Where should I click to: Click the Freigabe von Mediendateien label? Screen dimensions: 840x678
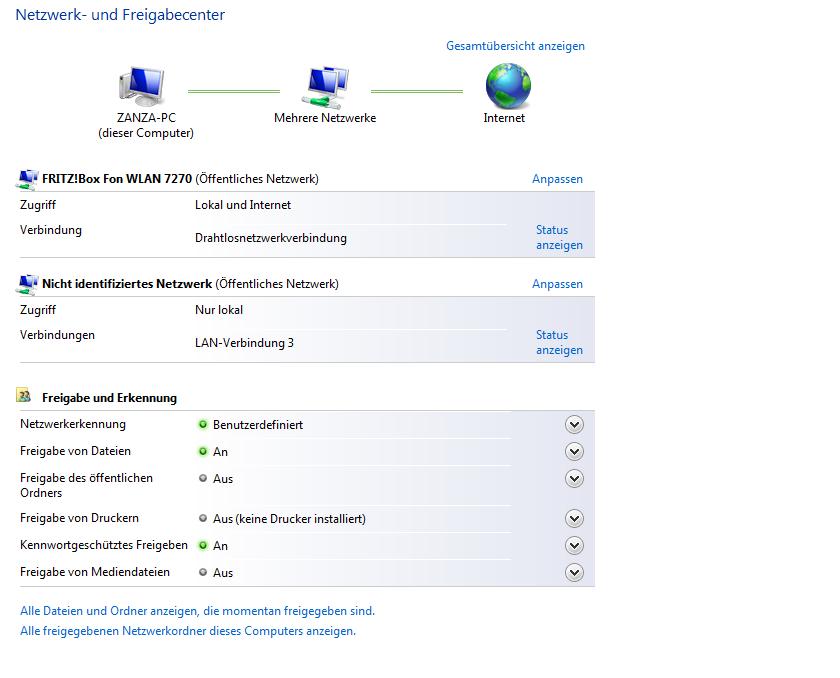[x=95, y=572]
